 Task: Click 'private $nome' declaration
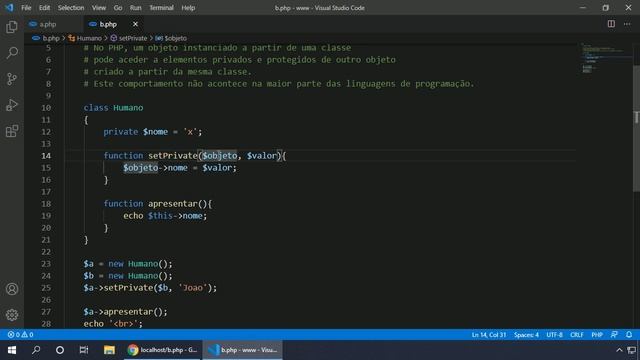click(153, 132)
